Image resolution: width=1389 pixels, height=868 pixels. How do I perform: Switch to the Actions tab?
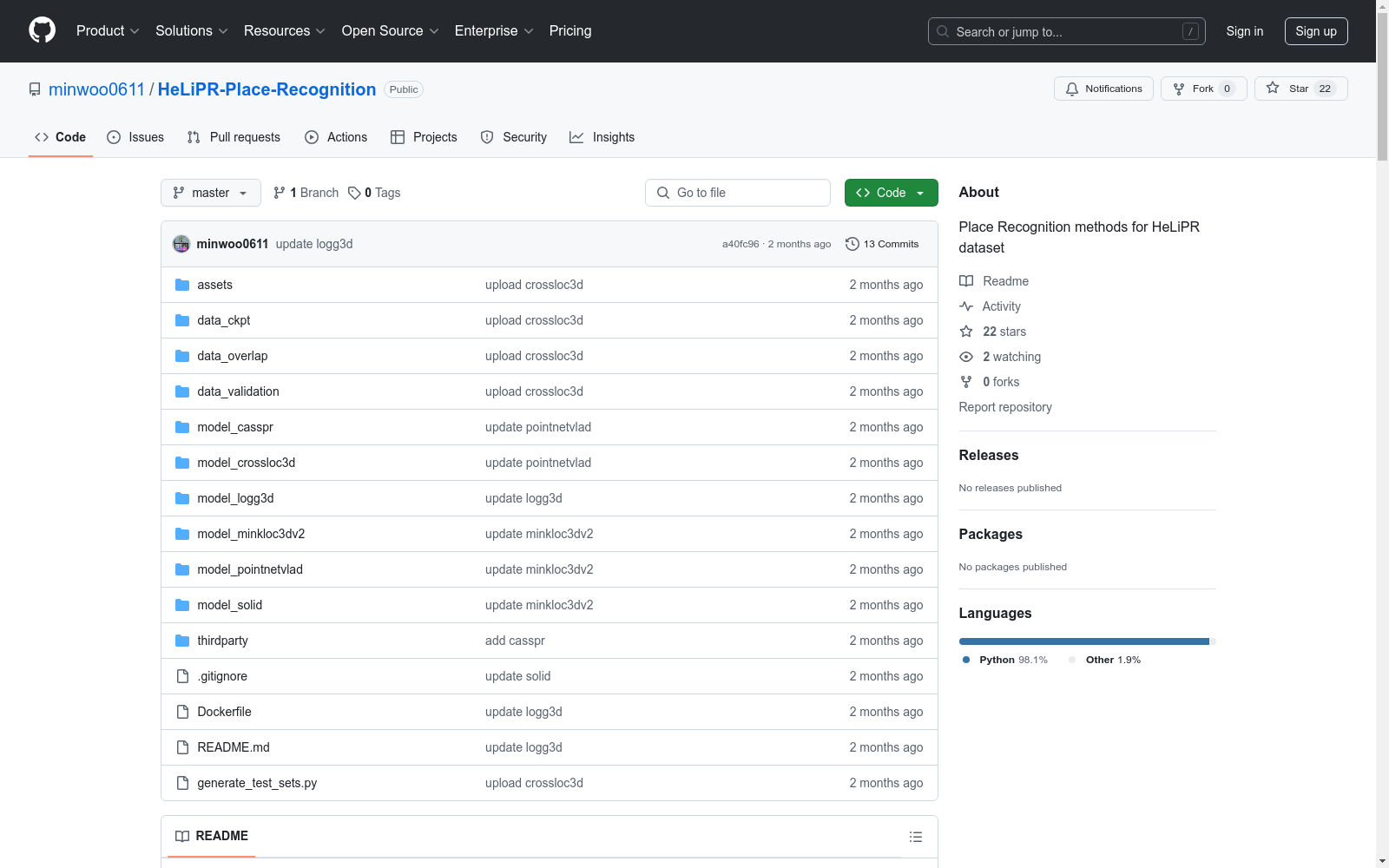(336, 137)
